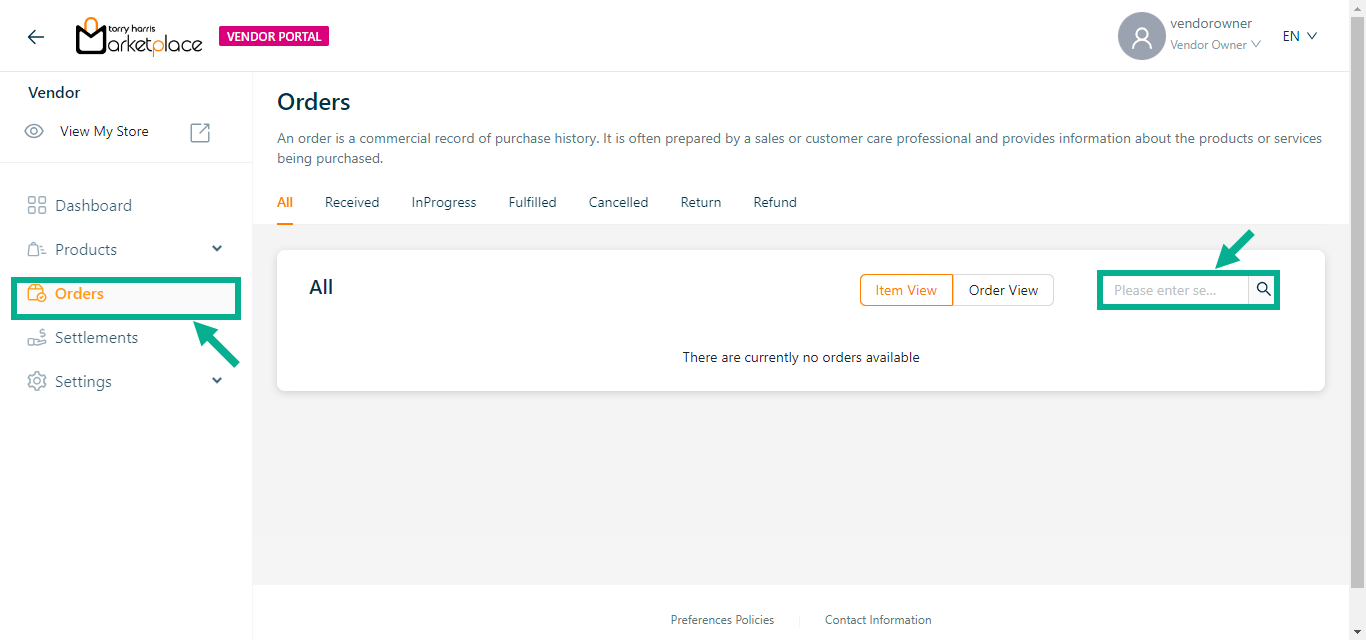Open the Vendor Owner account dropdown
This screenshot has width=1366, height=640.
[1215, 45]
